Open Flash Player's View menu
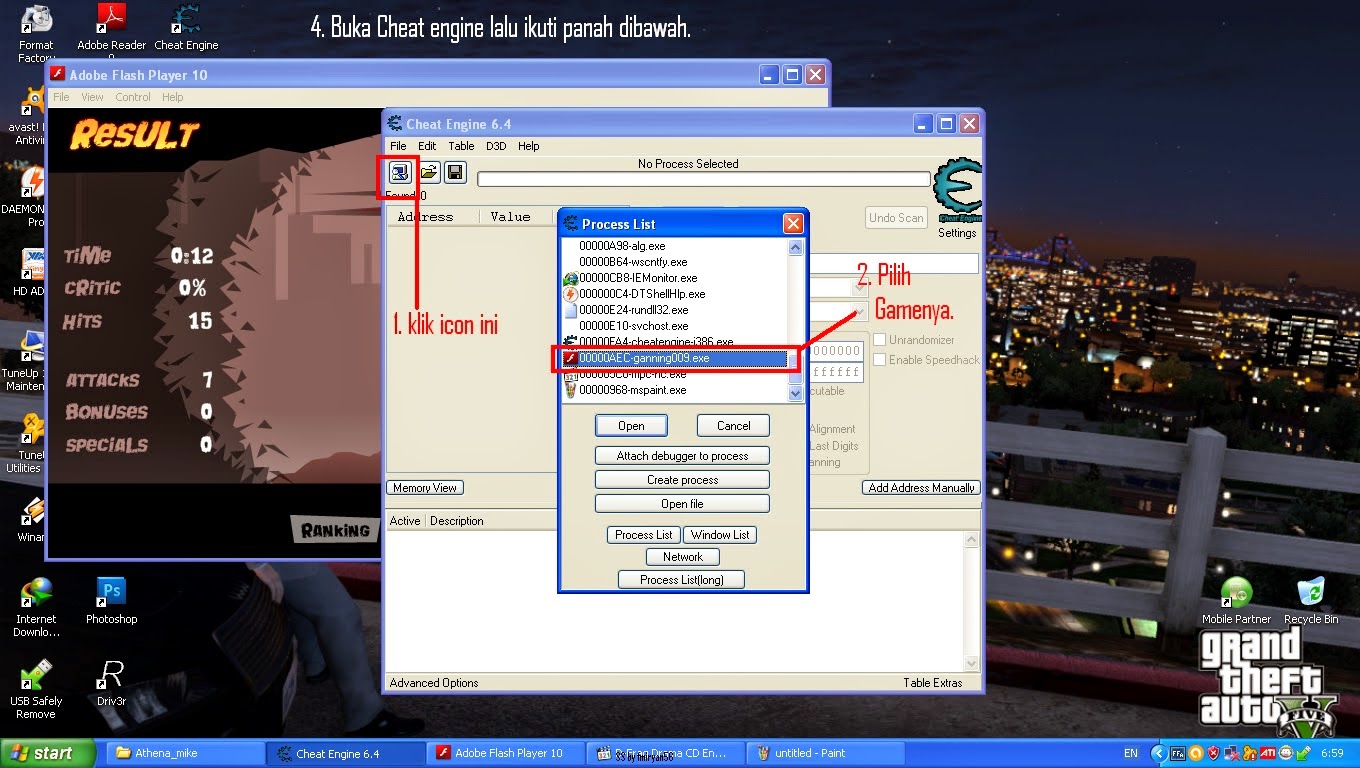 (92, 97)
